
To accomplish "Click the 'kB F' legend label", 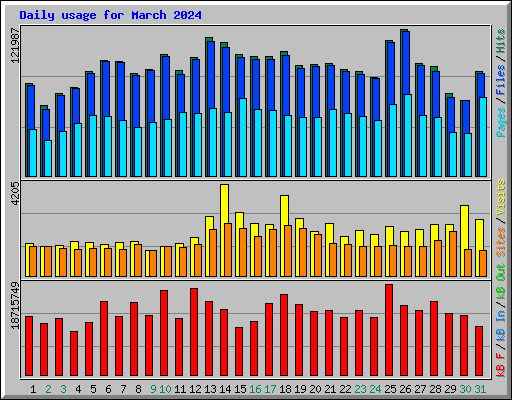I will (x=501, y=365).
